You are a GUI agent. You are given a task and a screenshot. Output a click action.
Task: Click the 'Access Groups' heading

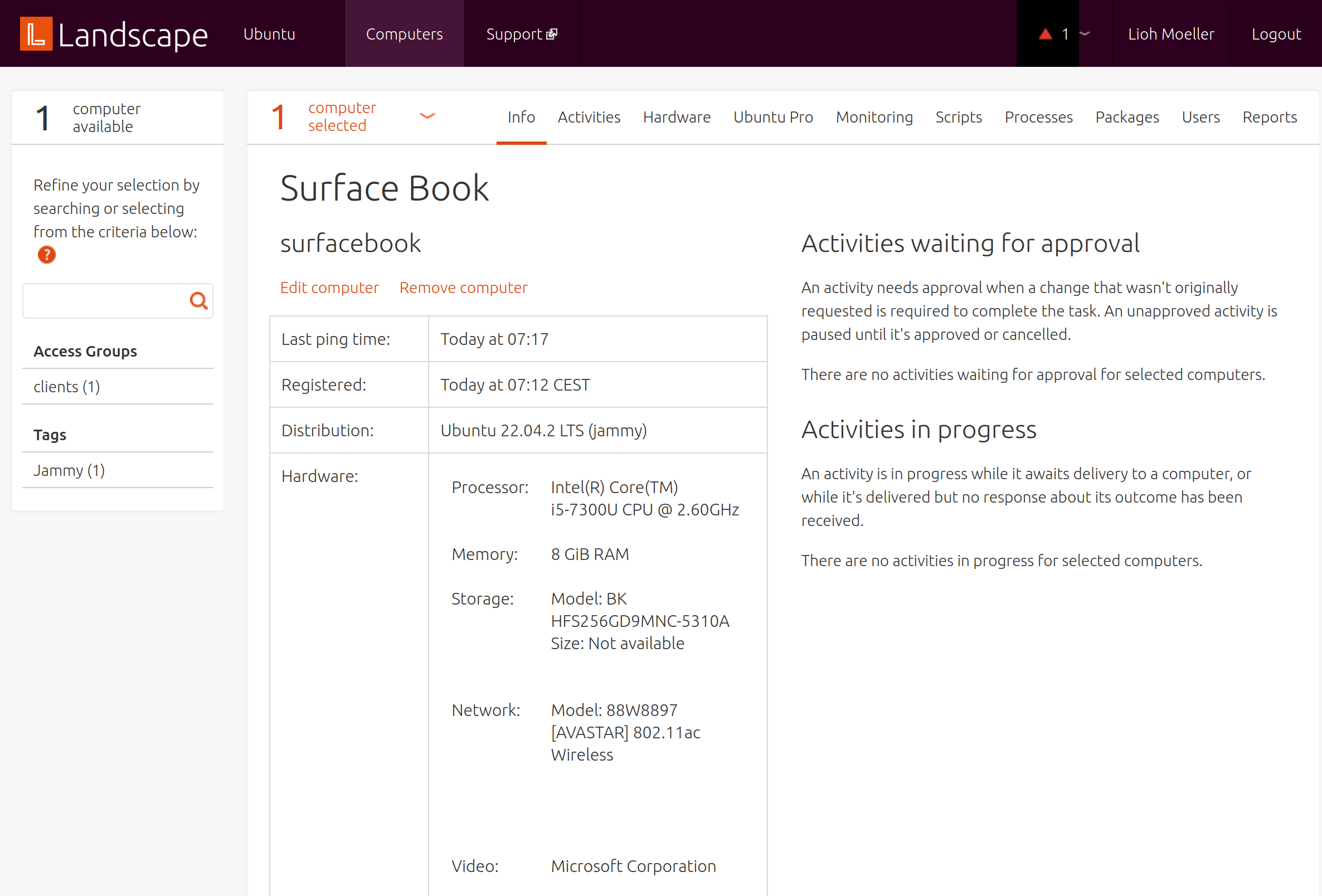click(85, 351)
